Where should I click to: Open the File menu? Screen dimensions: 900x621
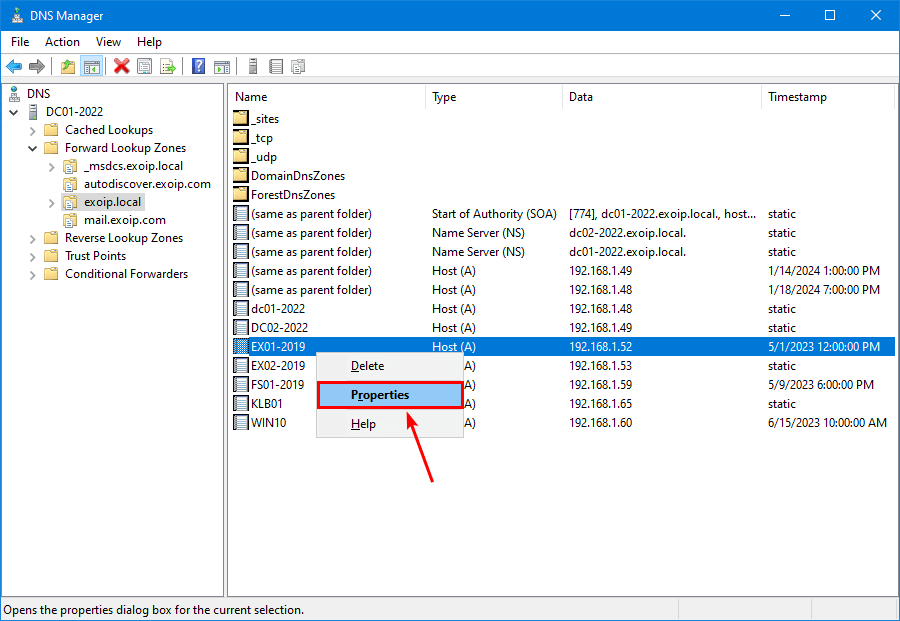20,42
